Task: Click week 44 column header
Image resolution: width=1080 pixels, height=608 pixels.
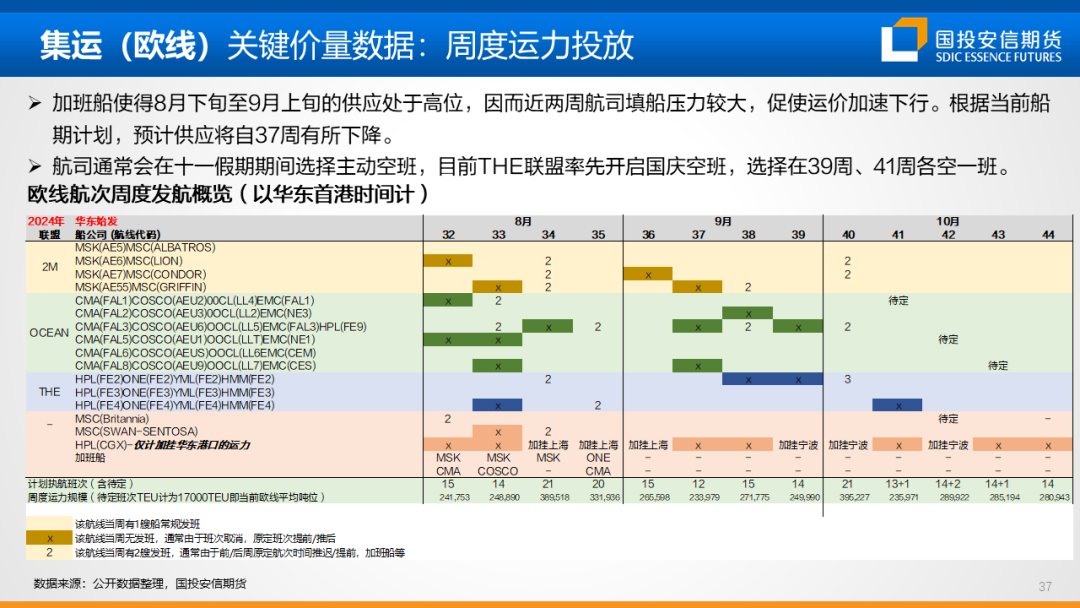Action: (x=1048, y=235)
